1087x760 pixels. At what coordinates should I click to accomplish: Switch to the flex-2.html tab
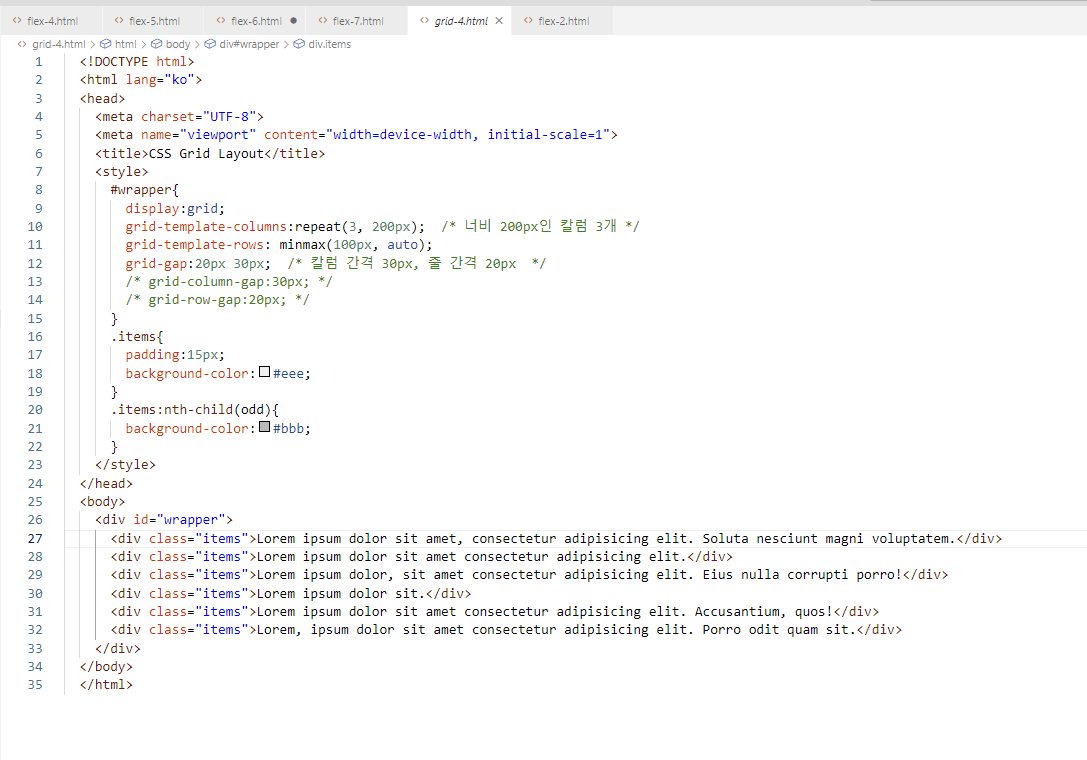[x=563, y=21]
